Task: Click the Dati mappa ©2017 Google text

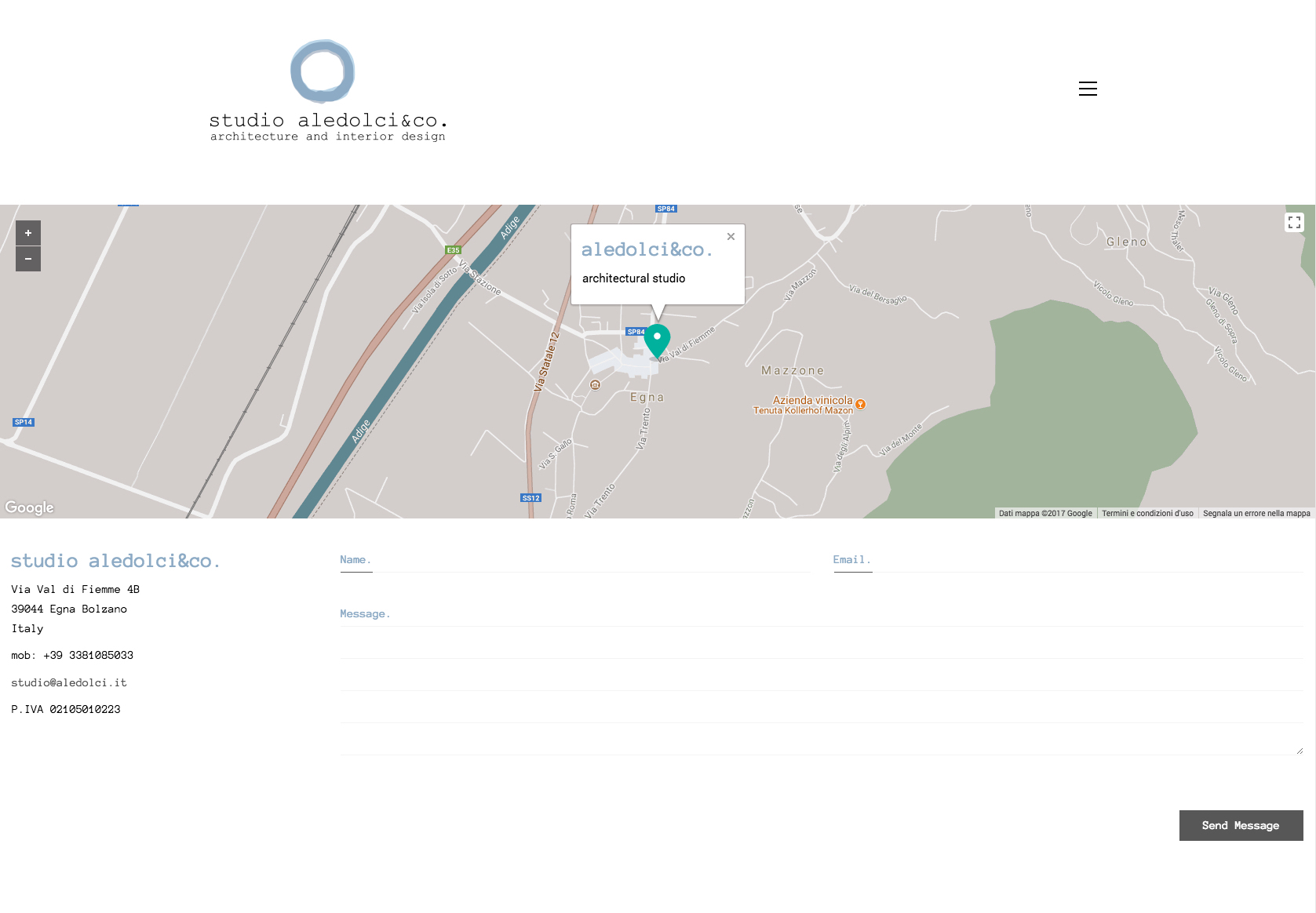Action: (x=1045, y=514)
